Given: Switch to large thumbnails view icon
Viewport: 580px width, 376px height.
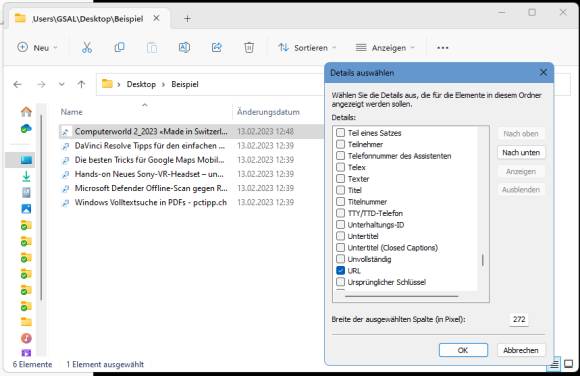Looking at the screenshot, I should pos(569,364).
